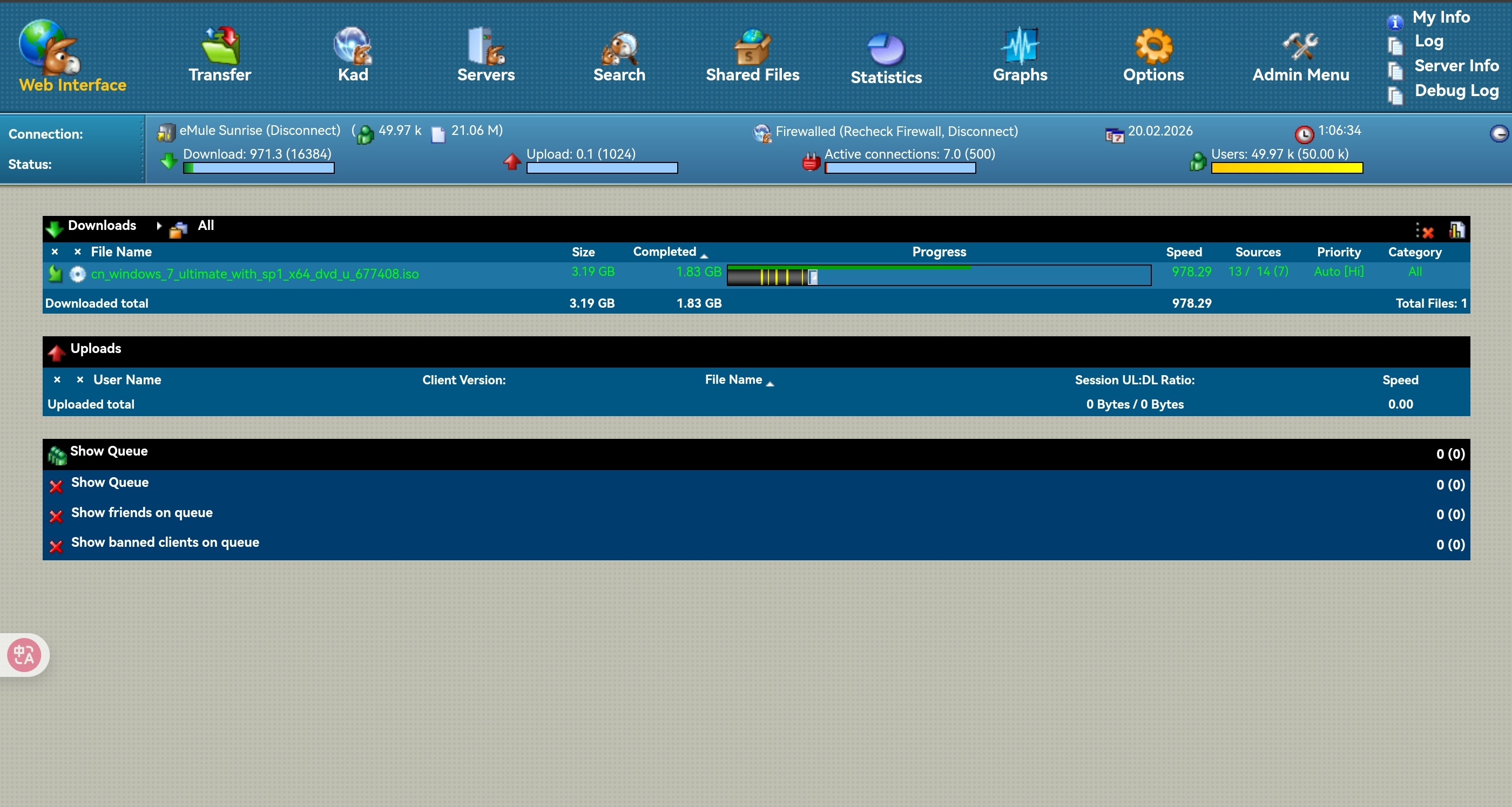
Task: Open the Options gear icon
Action: tap(1153, 46)
